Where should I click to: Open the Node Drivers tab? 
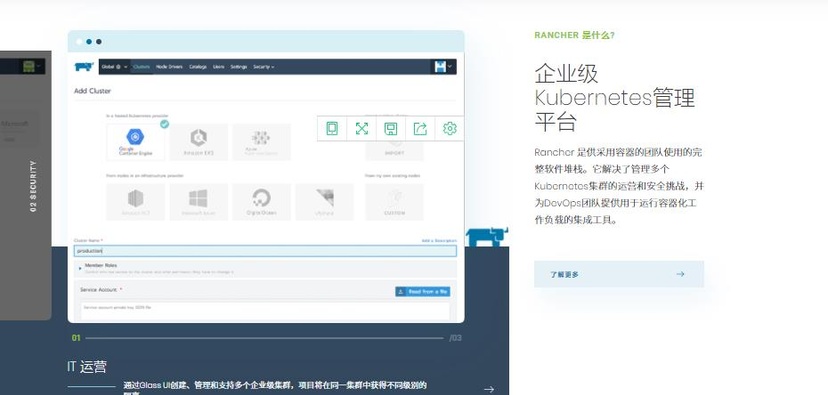pyautogui.click(x=169, y=67)
